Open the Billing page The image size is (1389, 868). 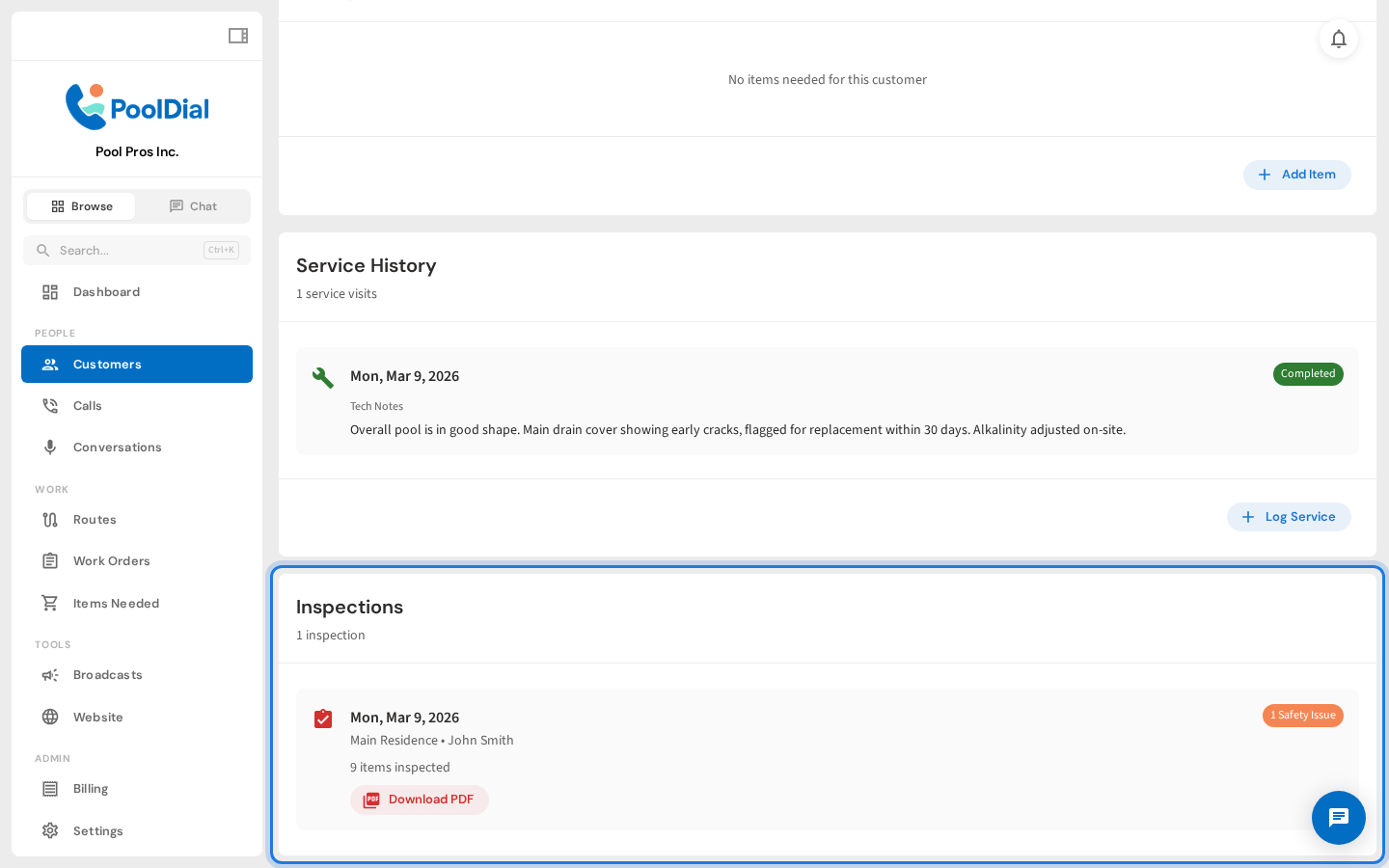point(92,788)
